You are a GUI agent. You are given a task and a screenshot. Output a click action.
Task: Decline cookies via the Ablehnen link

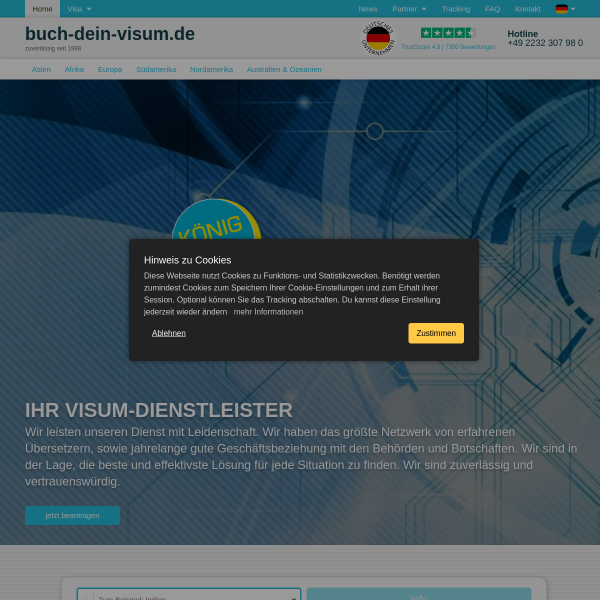tap(169, 333)
